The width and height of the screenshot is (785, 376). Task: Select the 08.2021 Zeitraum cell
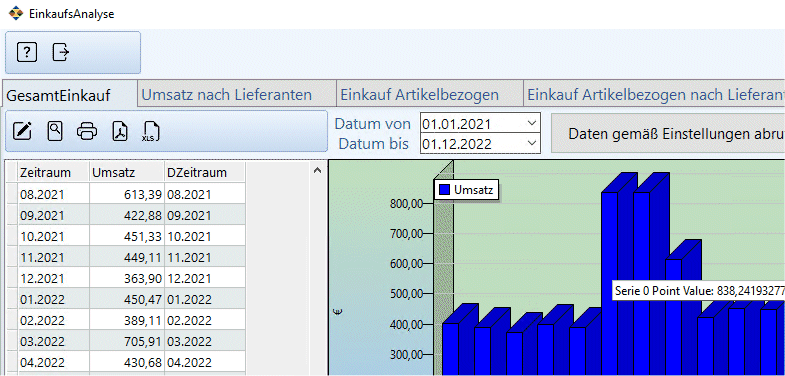(x=53, y=195)
